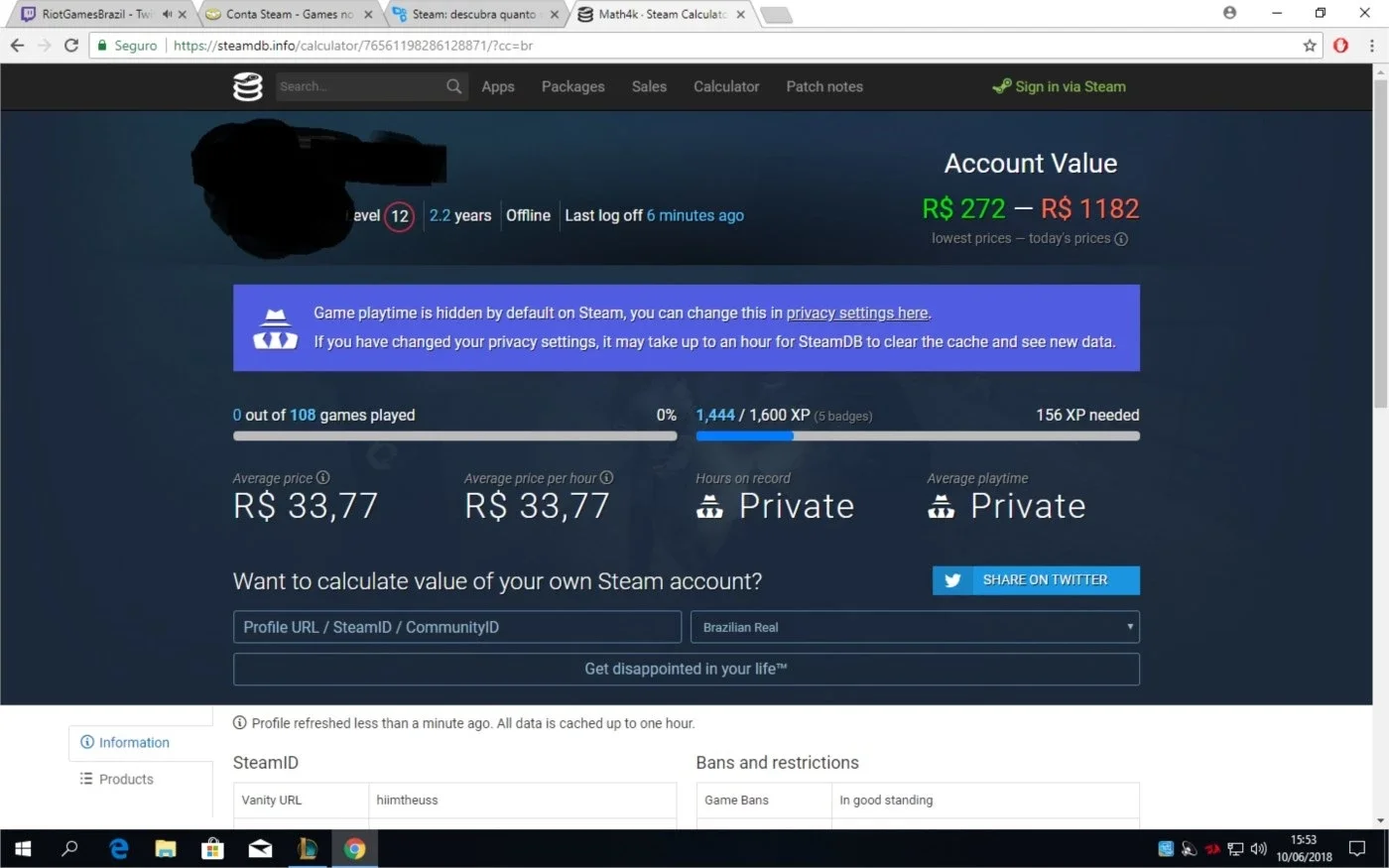Switch to Steam: descubra quanto browser tab

(474, 14)
